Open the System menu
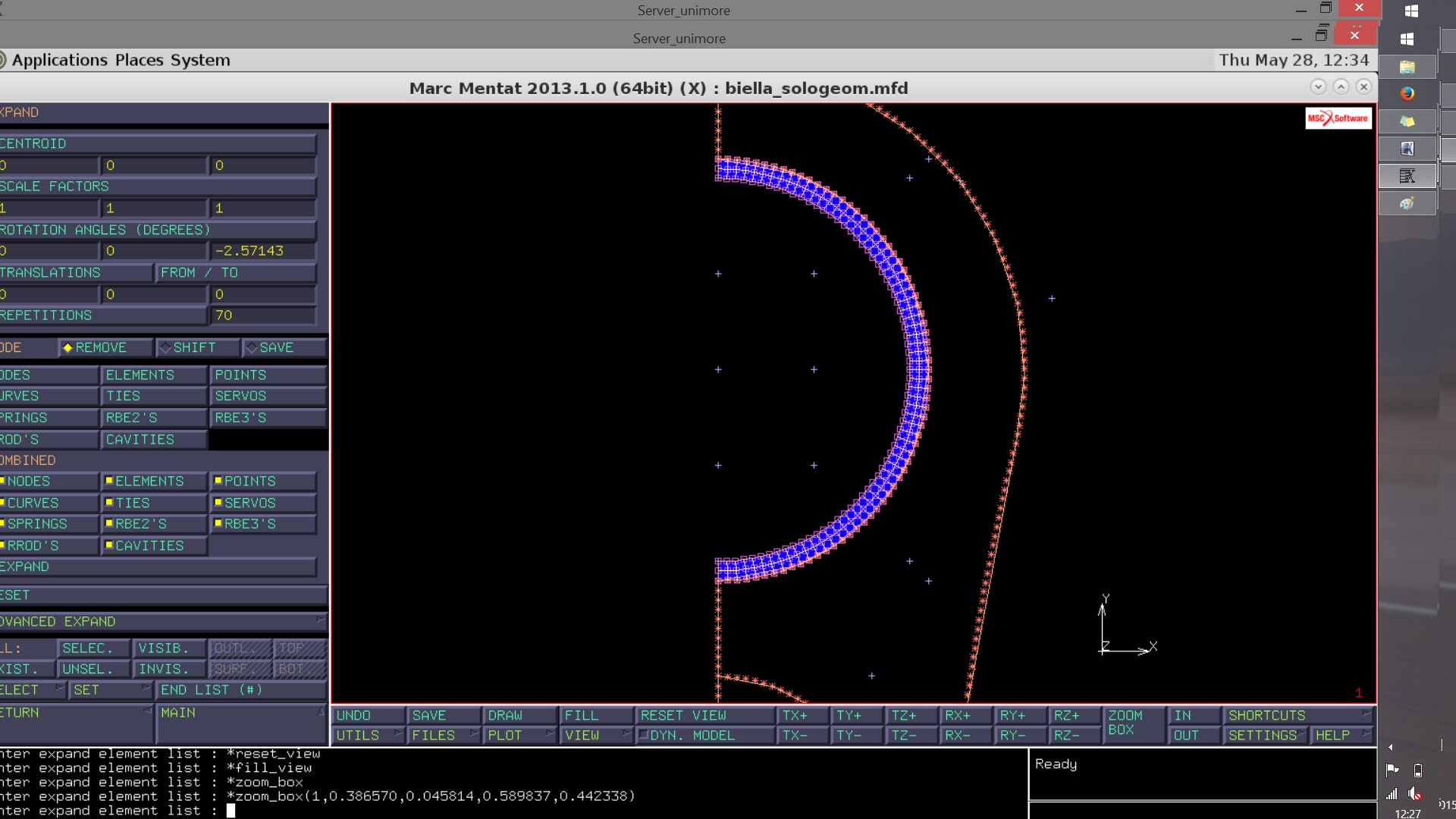Image resolution: width=1456 pixels, height=819 pixels. 200,60
